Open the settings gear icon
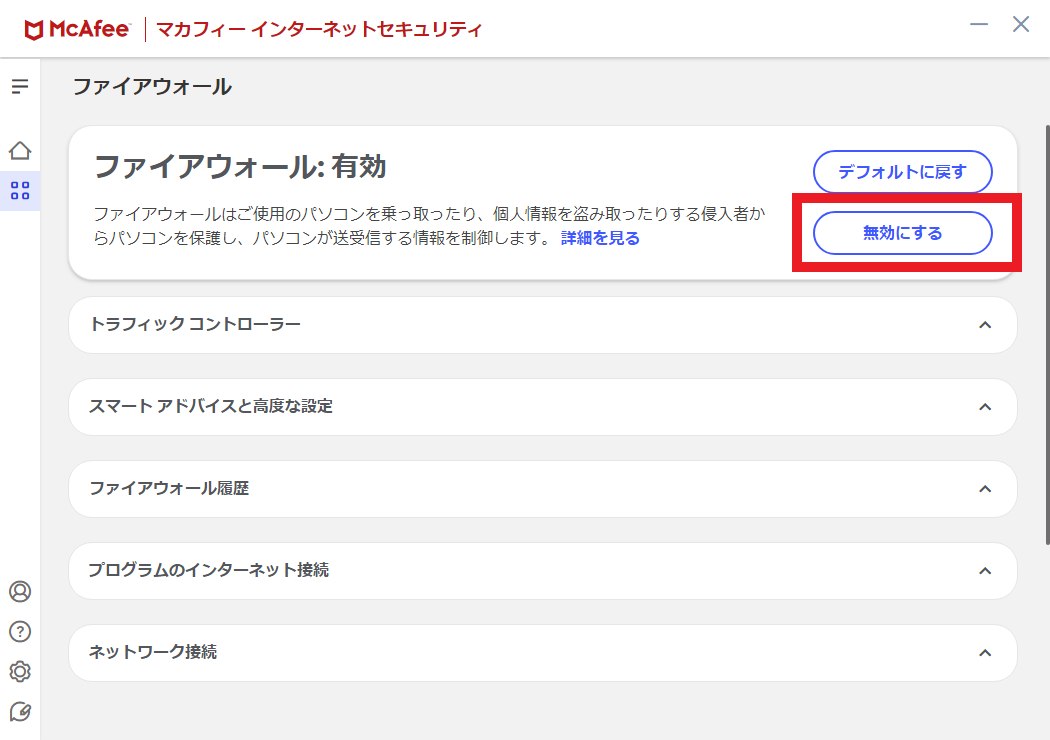This screenshot has height=740, width=1050. (20, 672)
